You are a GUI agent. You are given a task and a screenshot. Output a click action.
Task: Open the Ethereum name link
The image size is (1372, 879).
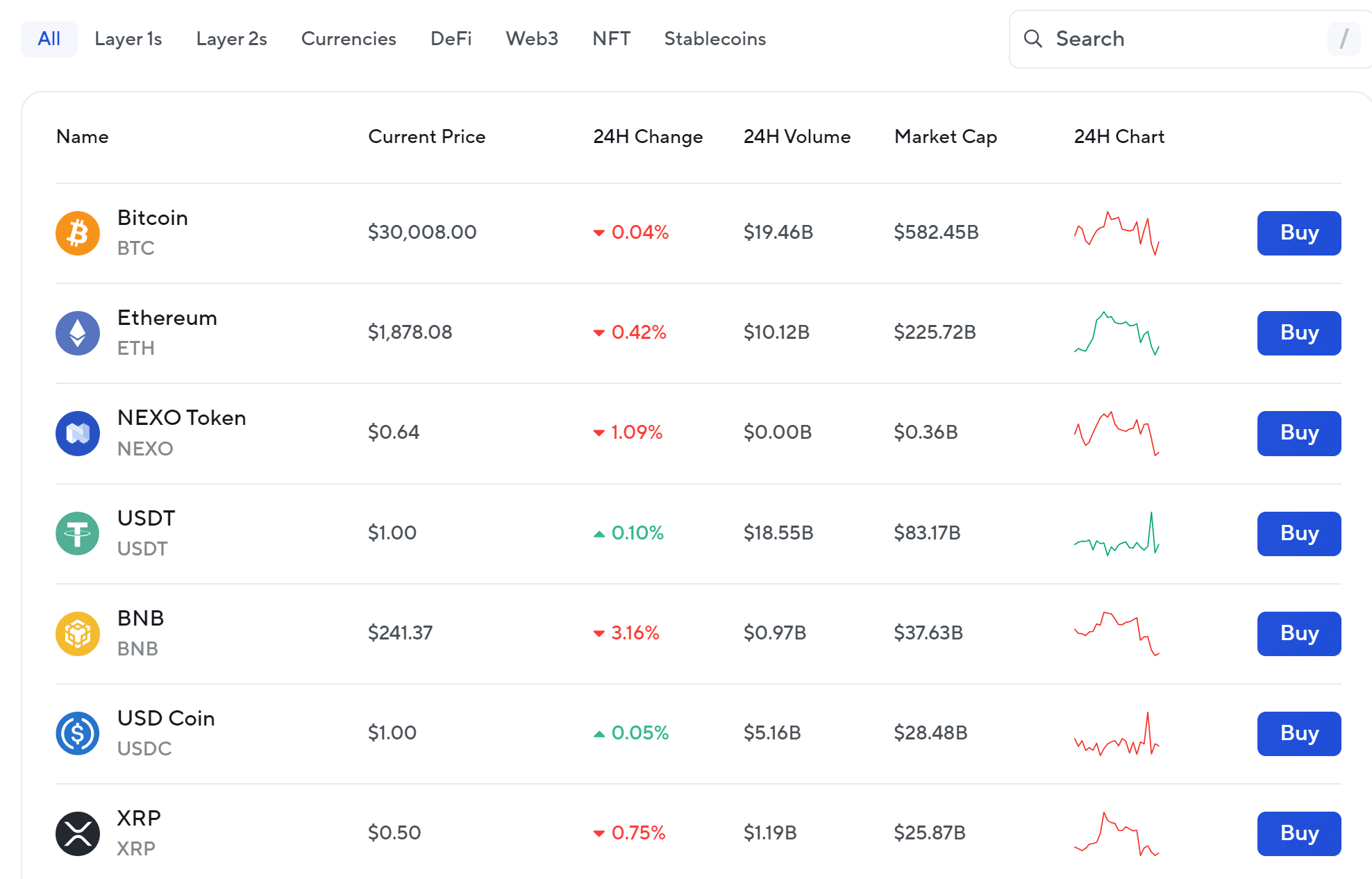pos(167,318)
